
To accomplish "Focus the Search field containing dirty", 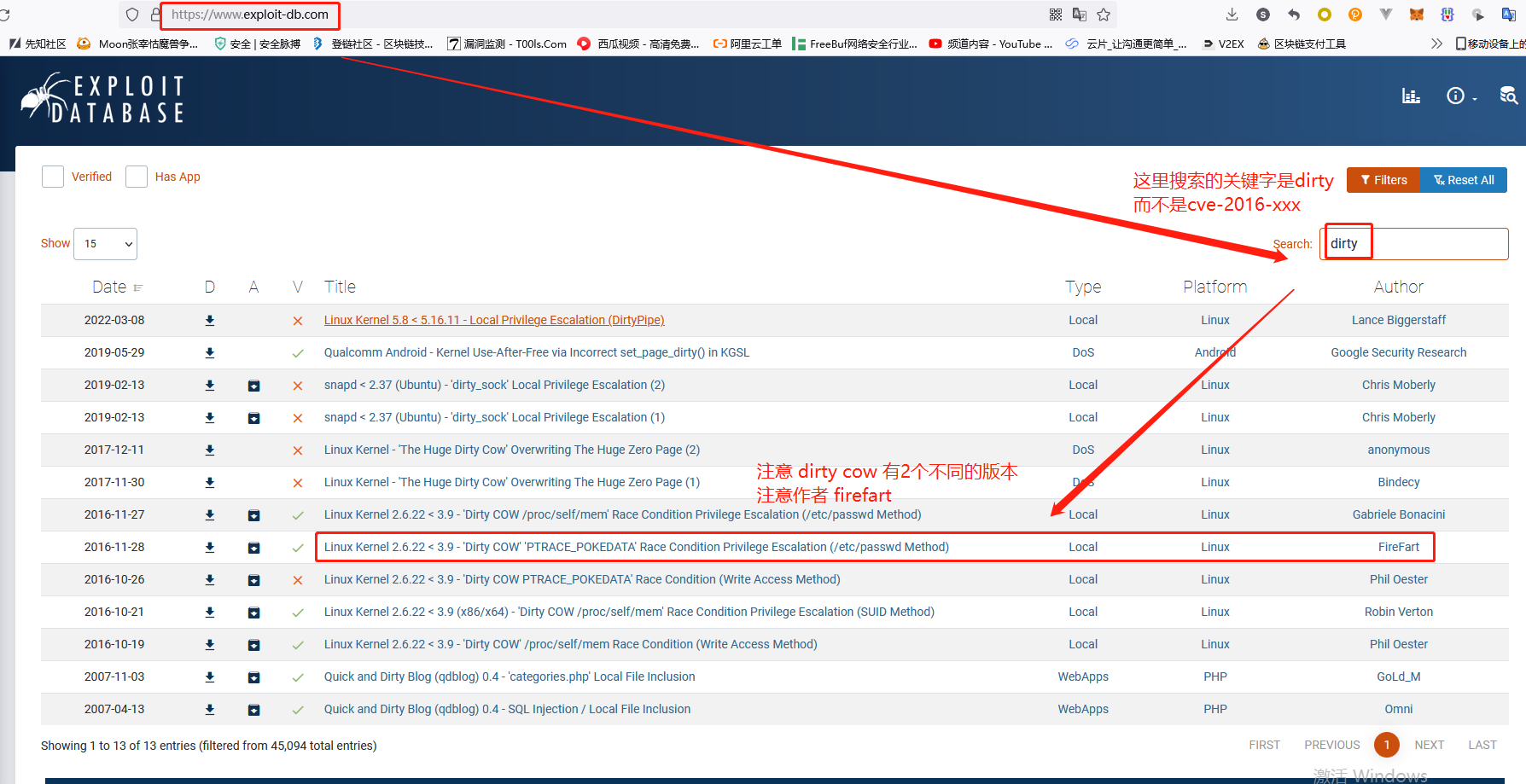I will 1414,244.
